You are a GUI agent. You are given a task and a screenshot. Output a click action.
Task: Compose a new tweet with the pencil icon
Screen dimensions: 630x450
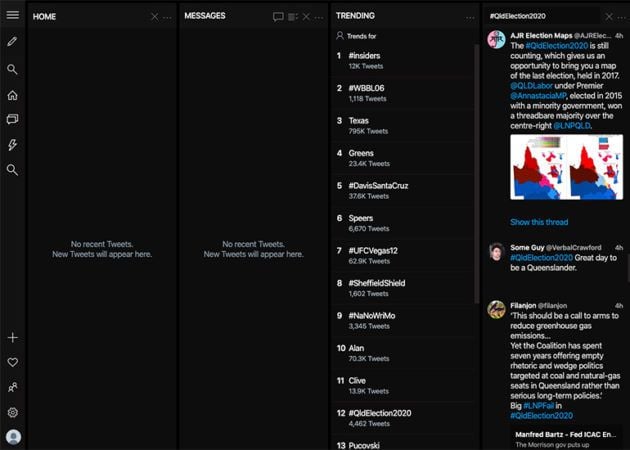pyautogui.click(x=12, y=41)
